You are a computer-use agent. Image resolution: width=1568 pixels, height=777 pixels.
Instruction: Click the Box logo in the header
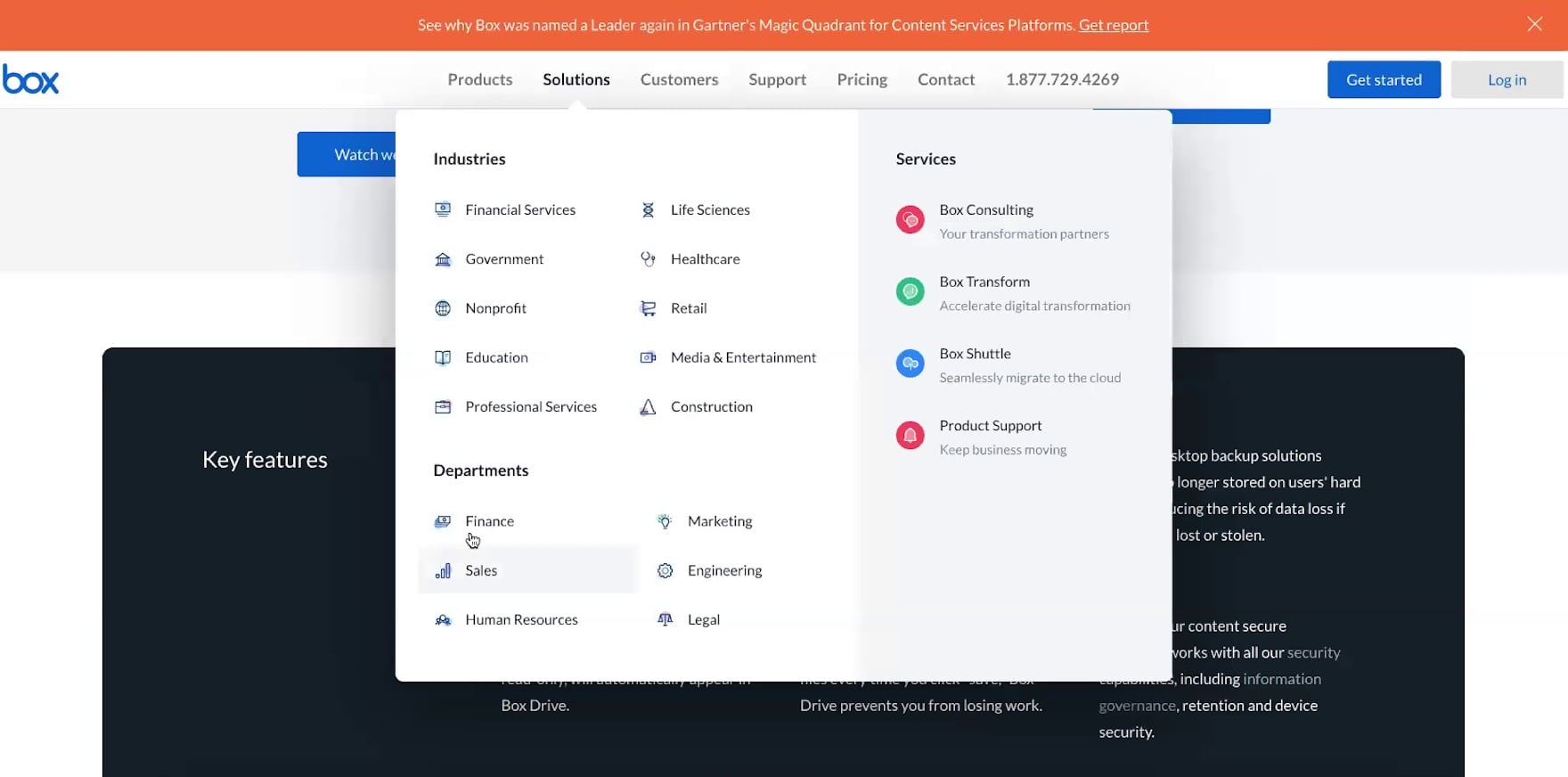point(31,80)
